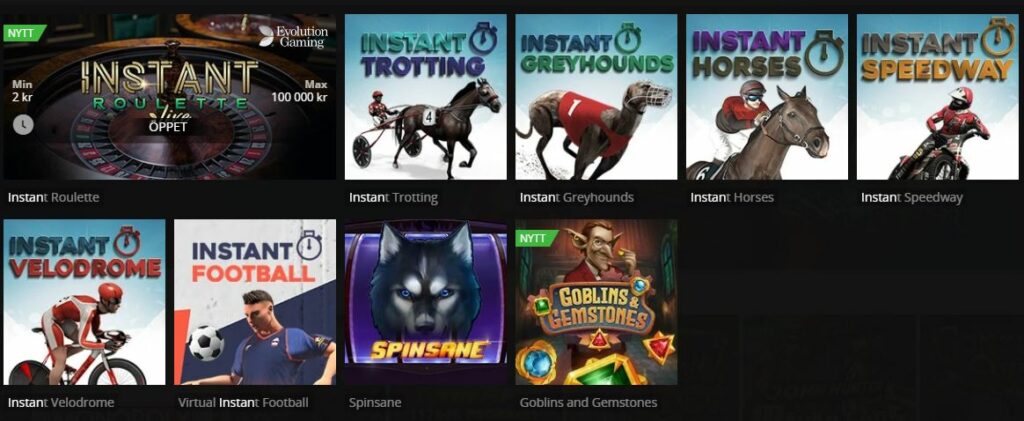Click the stopwatch icon on Instant Velodrome tile
This screenshot has width=1024, height=421.
[x=127, y=242]
